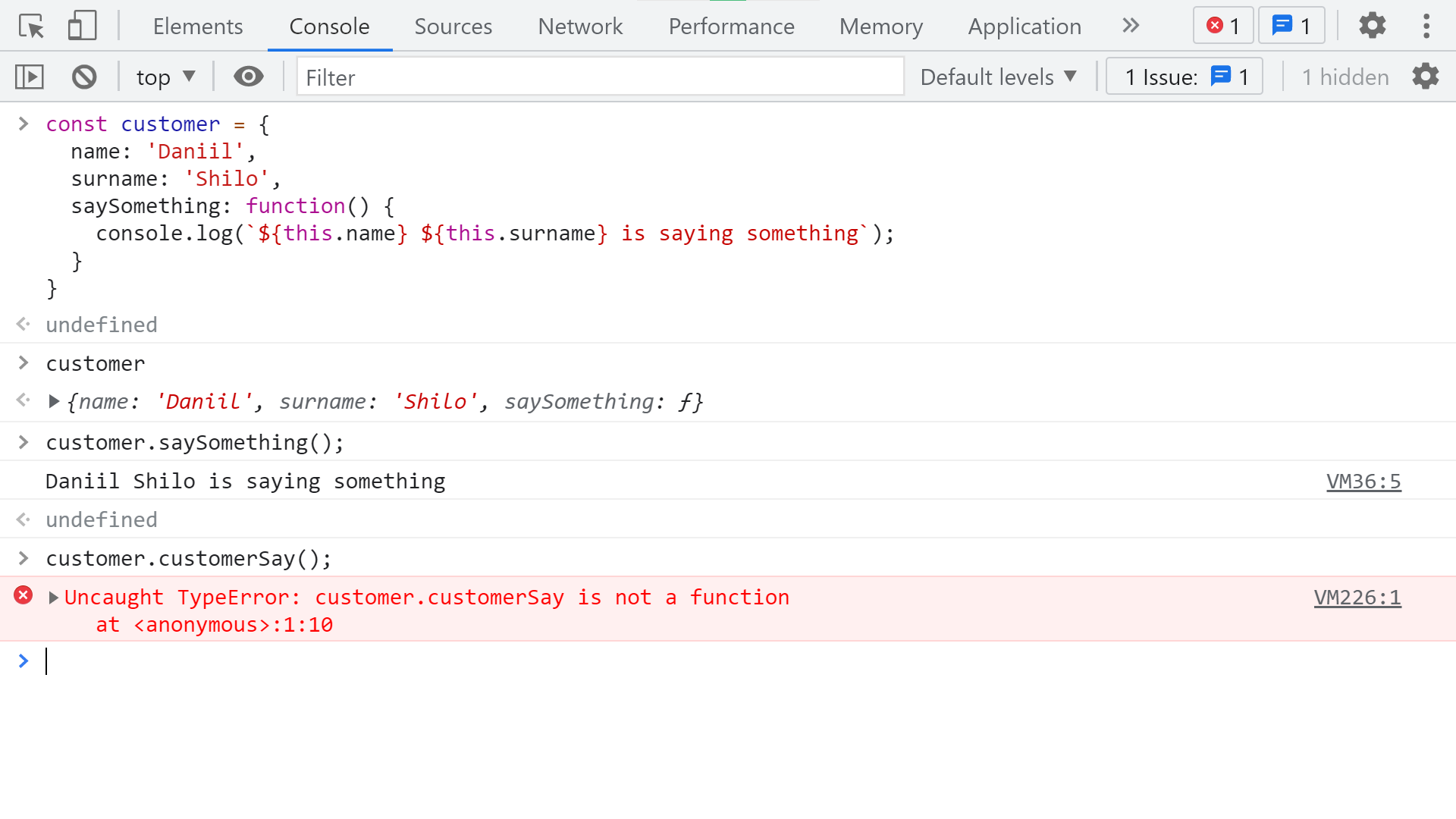Screen dimensions: 1456x819
Task: Toggle the device toolbar icon
Action: [82, 27]
